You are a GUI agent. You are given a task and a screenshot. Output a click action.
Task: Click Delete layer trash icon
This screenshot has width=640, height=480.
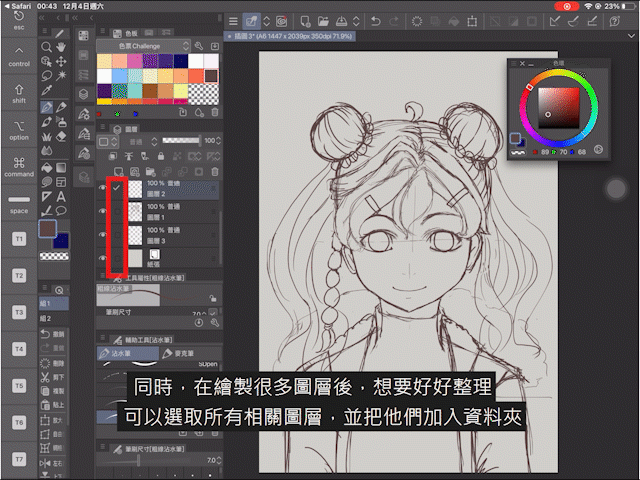click(x=215, y=171)
